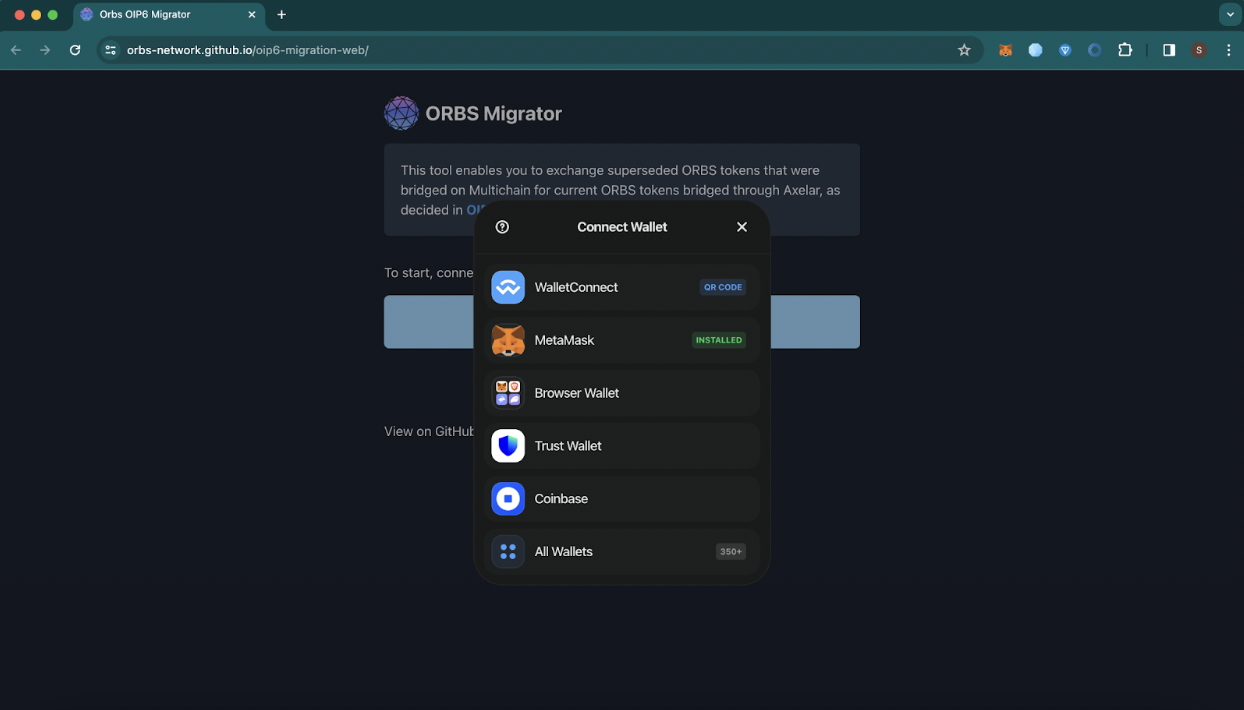Bookmark the page with the star icon
The height and width of the screenshot is (710, 1244).
click(x=964, y=49)
